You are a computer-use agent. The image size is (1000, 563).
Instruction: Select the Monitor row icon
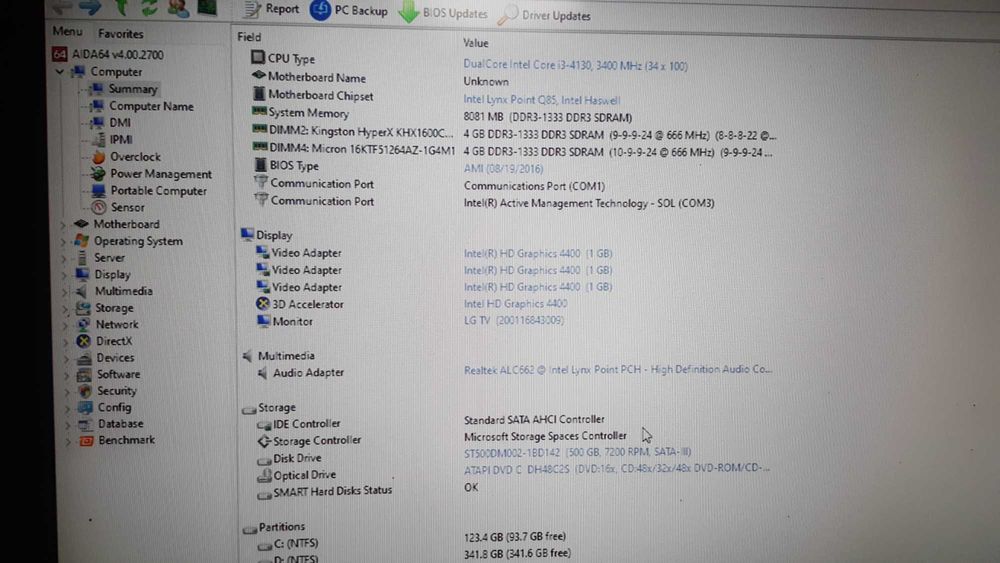click(263, 321)
